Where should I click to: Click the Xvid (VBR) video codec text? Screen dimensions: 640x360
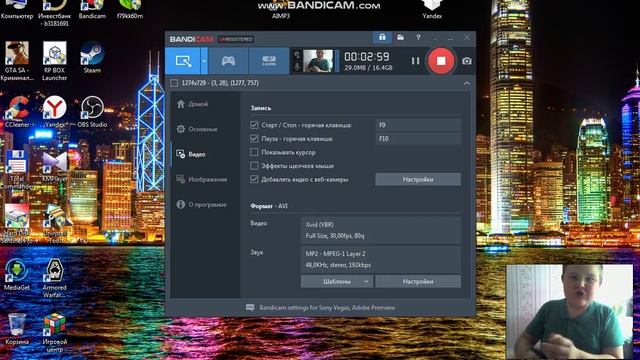pyautogui.click(x=320, y=224)
